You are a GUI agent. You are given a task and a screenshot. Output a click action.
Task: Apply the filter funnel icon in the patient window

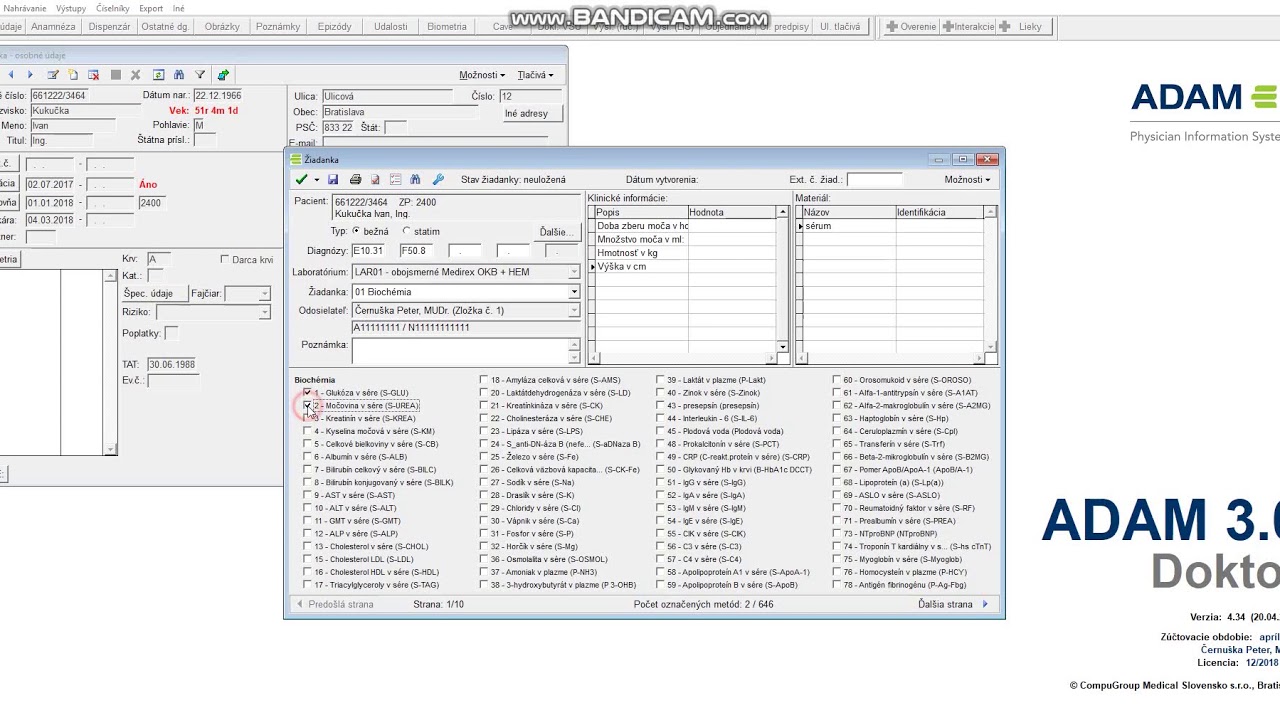(x=200, y=75)
